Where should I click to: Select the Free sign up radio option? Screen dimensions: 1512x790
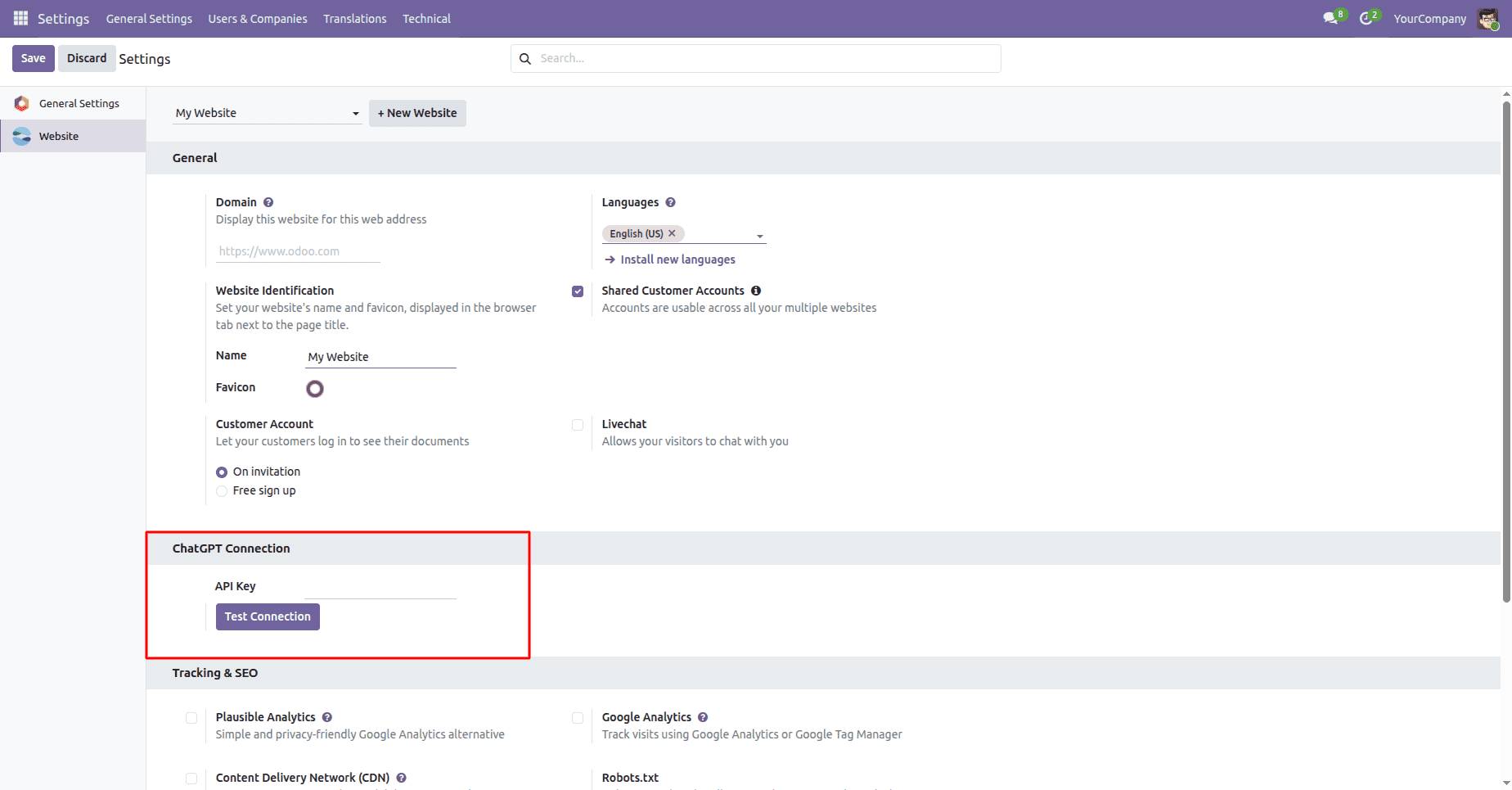[222, 491]
